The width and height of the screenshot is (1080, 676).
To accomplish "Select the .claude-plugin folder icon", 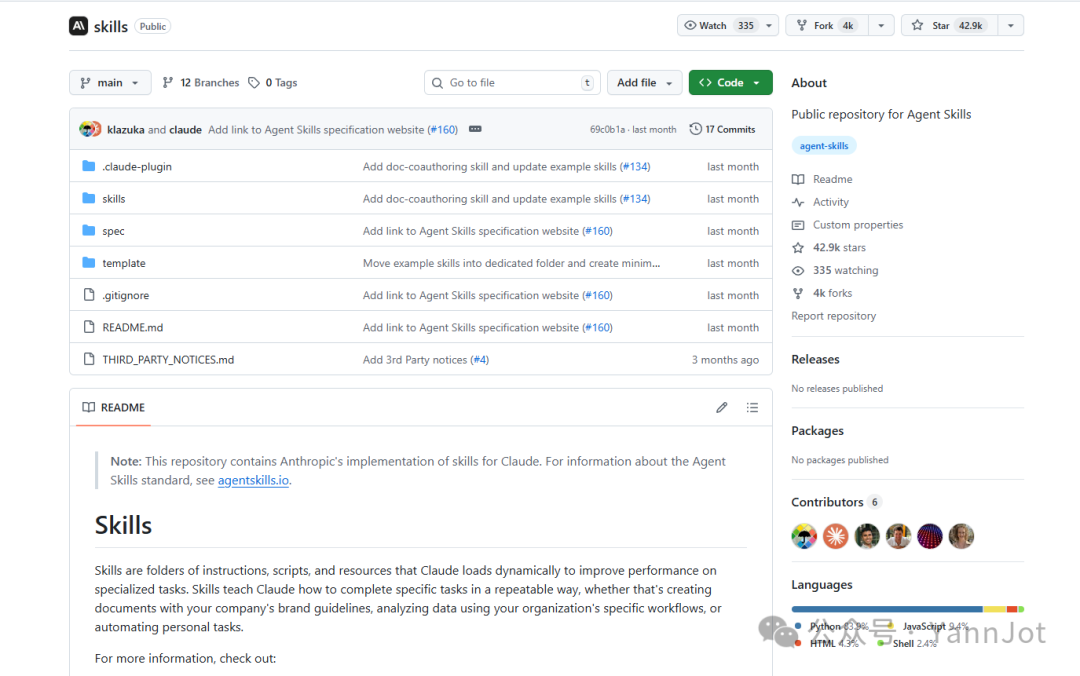I will 90,166.
